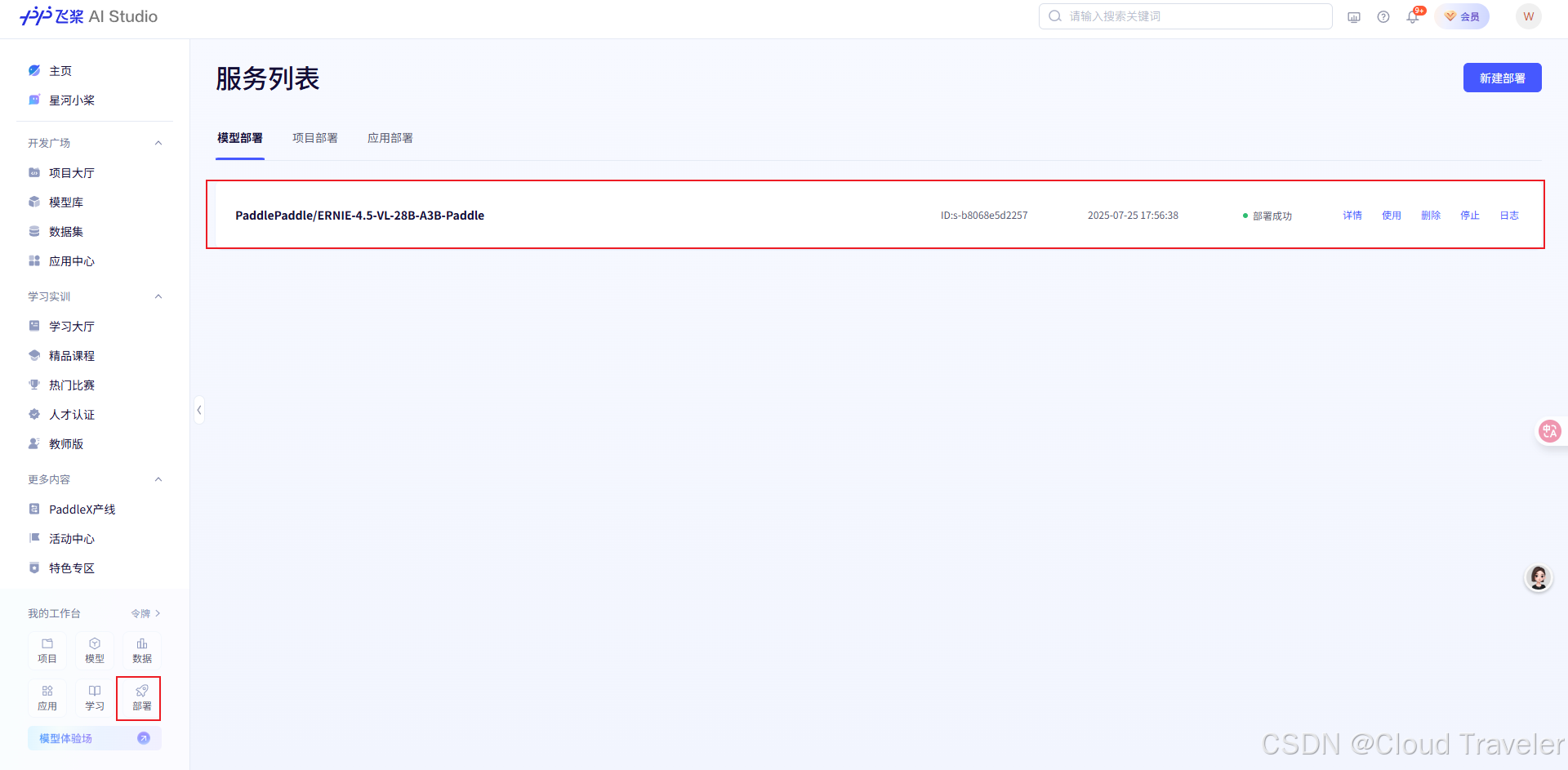
Task: Open 数据集
Action: (66, 232)
